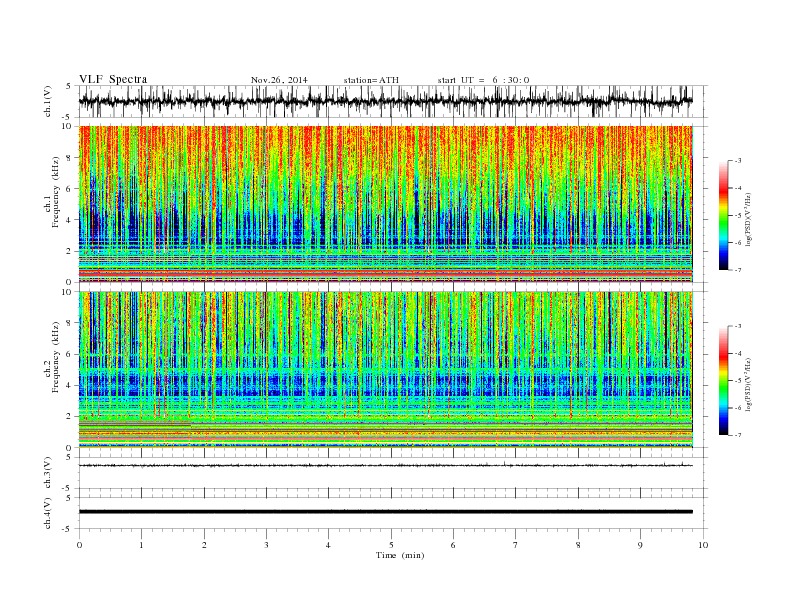Click the "9" tick on the time axis
Image resolution: width=792 pixels, height=612 pixels.
[x=640, y=545]
